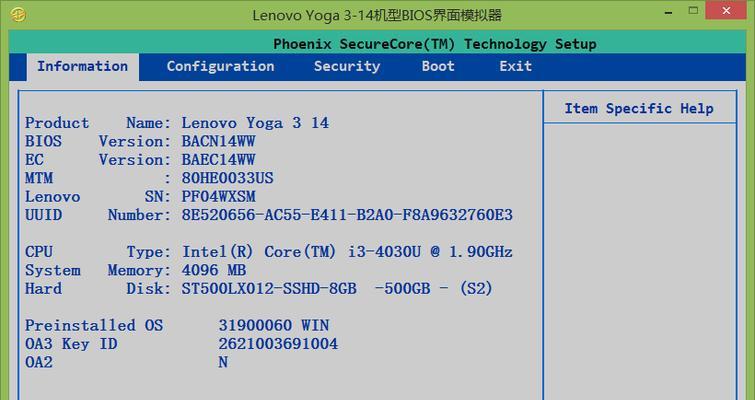
Task: Click EC version value BAEC14WW
Action: tap(218, 160)
